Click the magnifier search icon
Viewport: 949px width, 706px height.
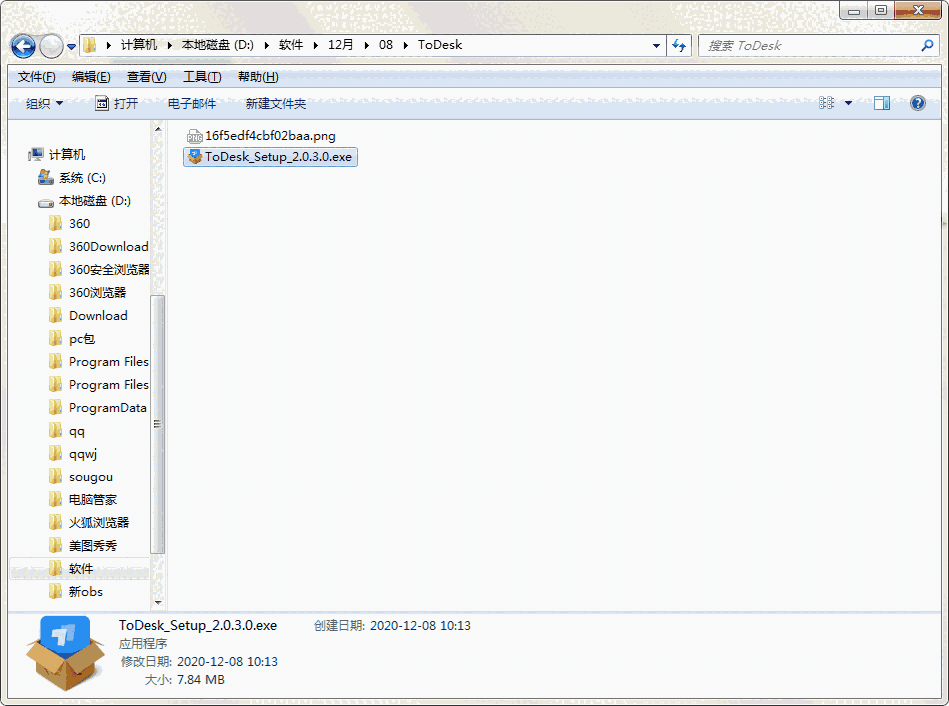[927, 45]
